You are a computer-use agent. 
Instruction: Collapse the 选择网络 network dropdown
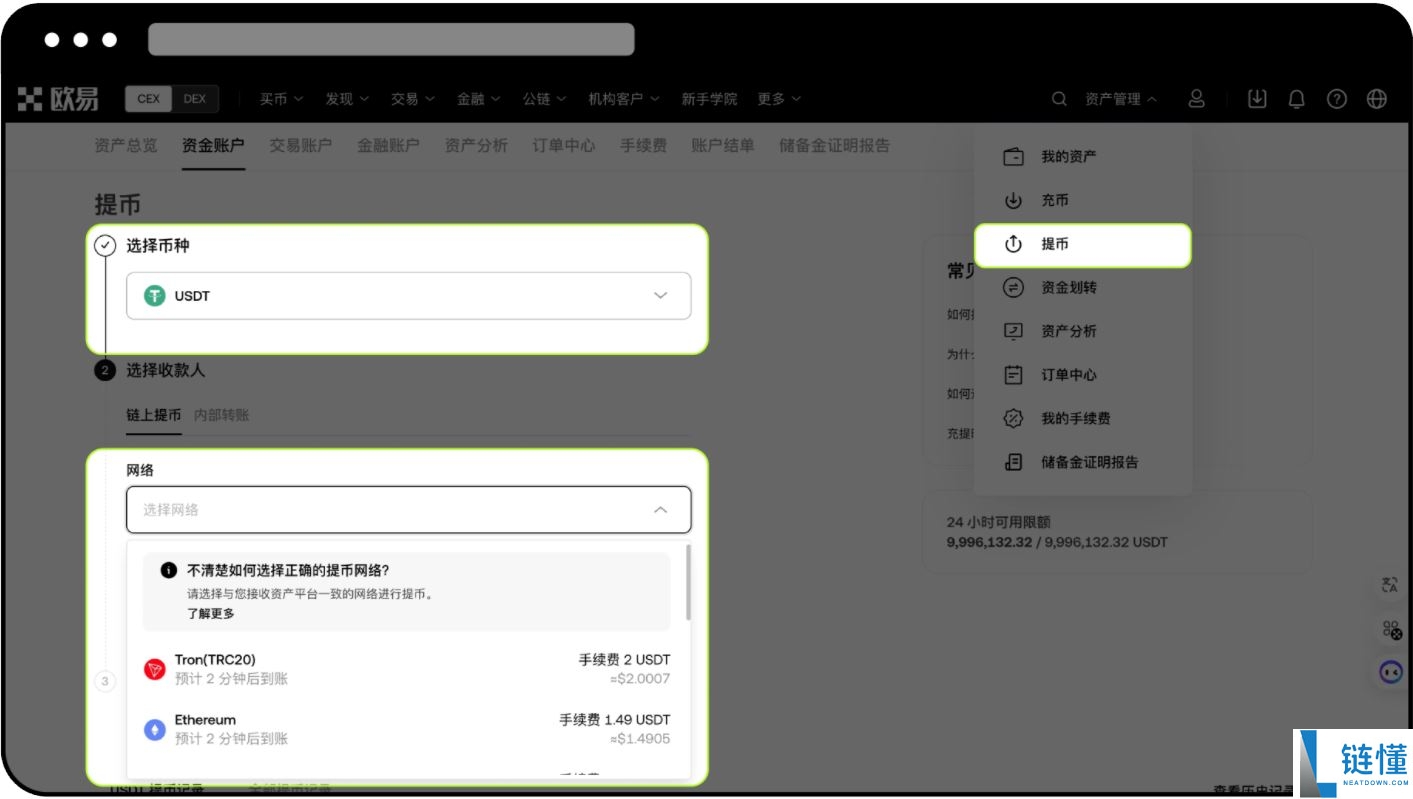pyautogui.click(x=408, y=510)
